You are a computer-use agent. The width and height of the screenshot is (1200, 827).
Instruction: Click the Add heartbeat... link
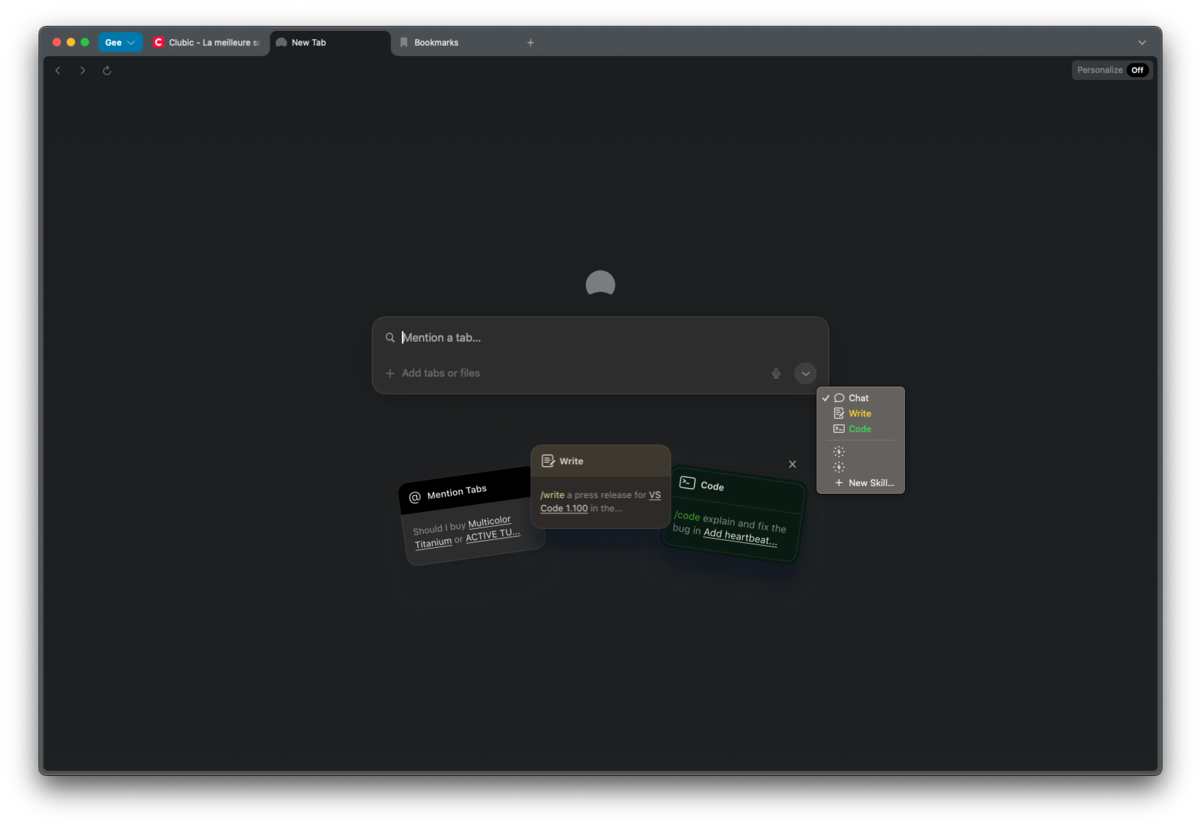point(740,538)
